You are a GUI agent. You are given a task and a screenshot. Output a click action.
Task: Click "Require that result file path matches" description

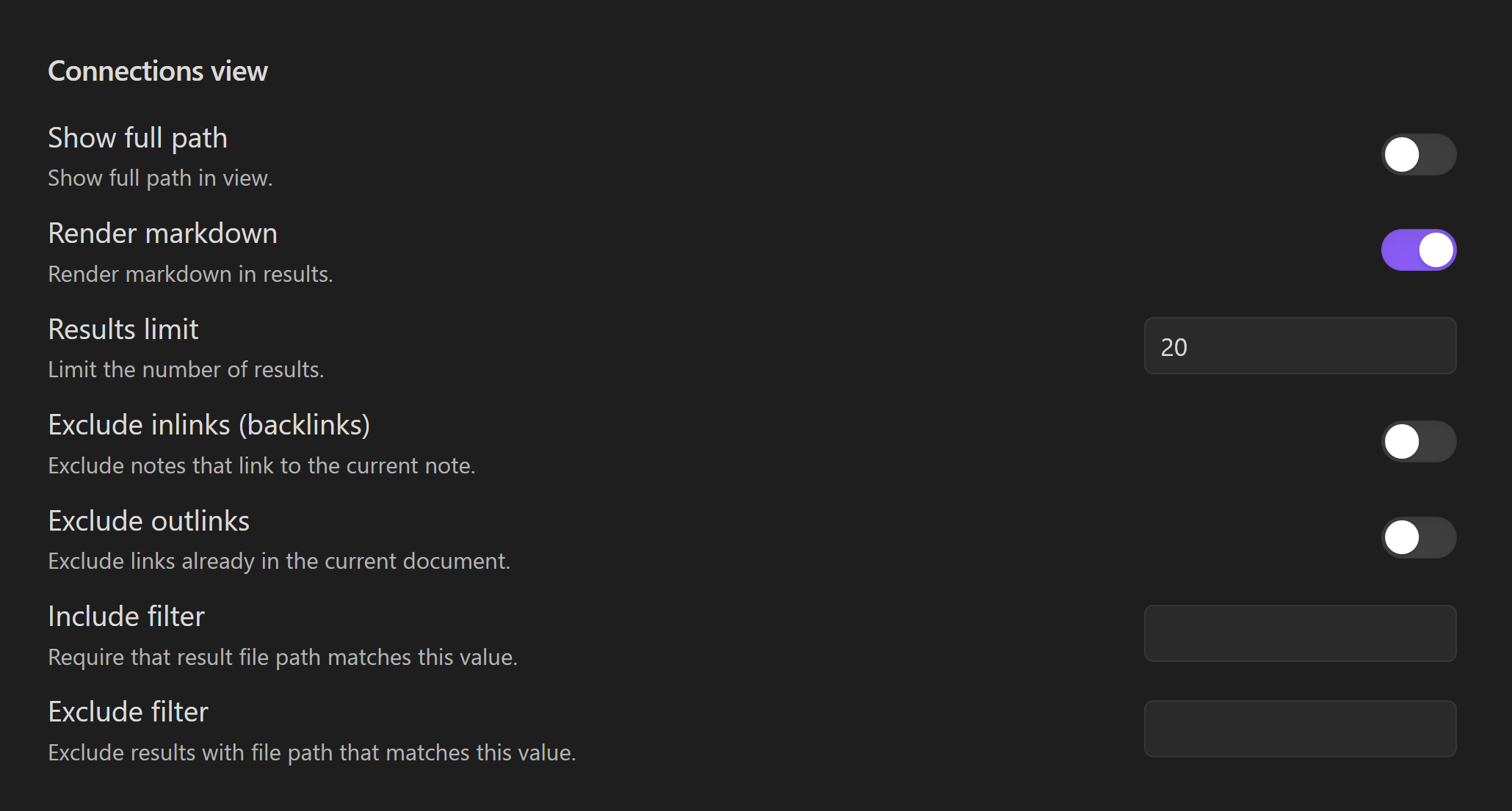point(283,658)
